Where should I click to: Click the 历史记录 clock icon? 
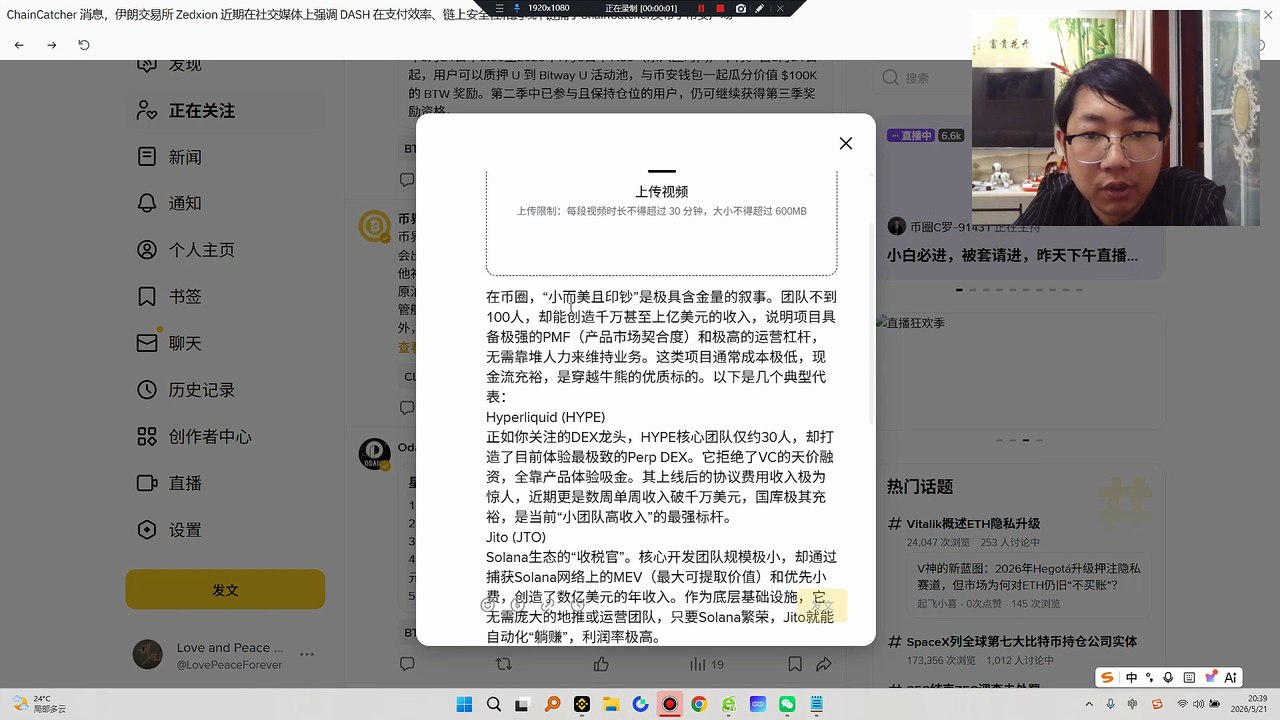tap(147, 390)
